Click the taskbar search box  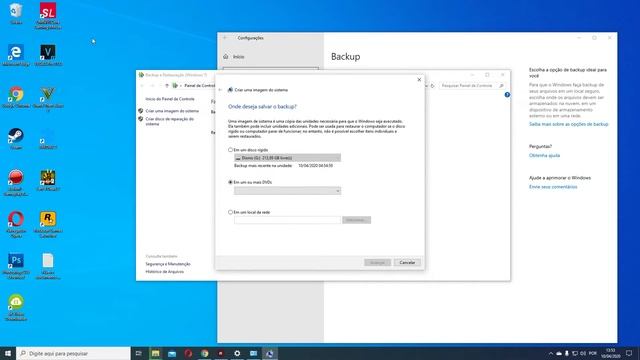point(73,353)
